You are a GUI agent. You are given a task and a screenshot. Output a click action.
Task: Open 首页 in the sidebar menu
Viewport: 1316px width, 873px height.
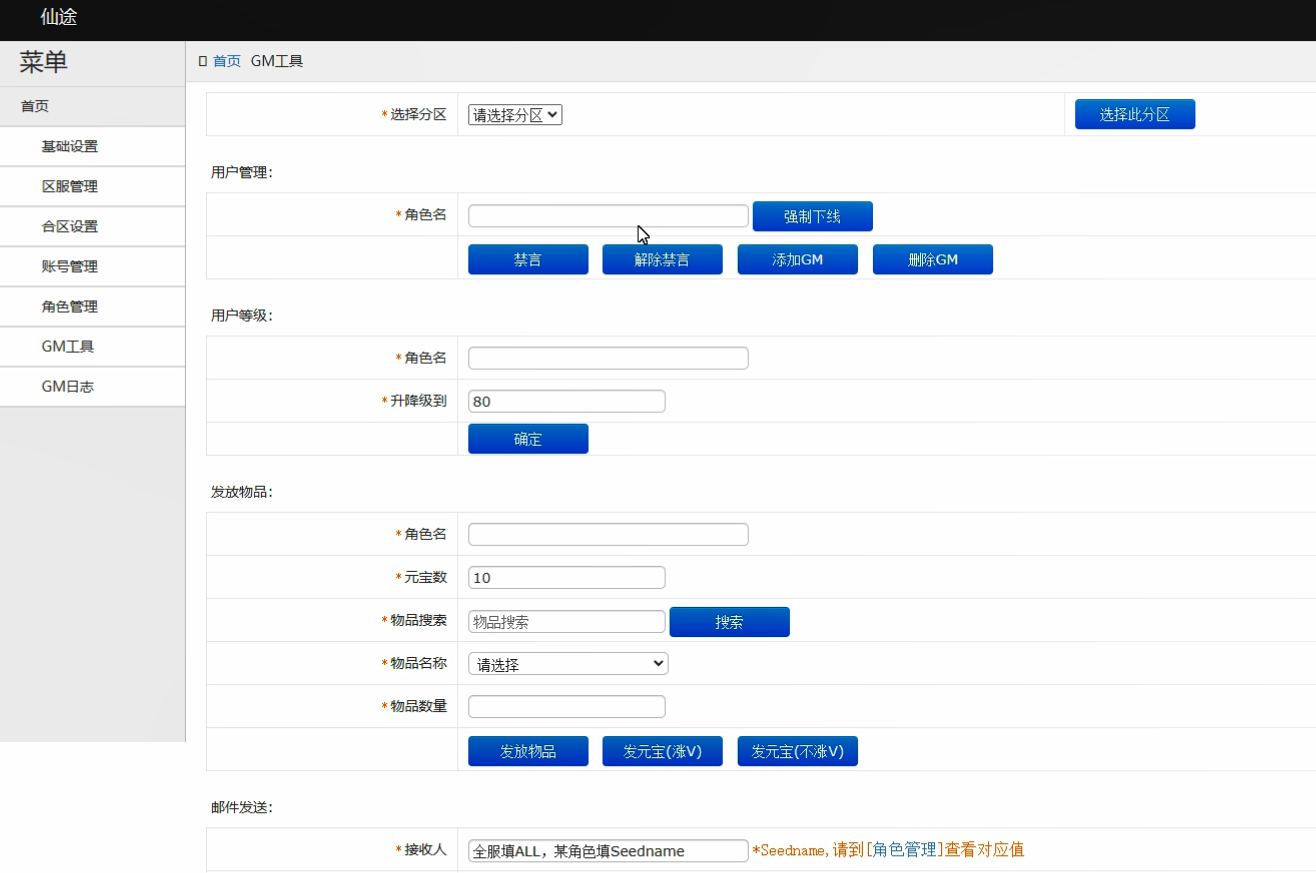coord(92,106)
